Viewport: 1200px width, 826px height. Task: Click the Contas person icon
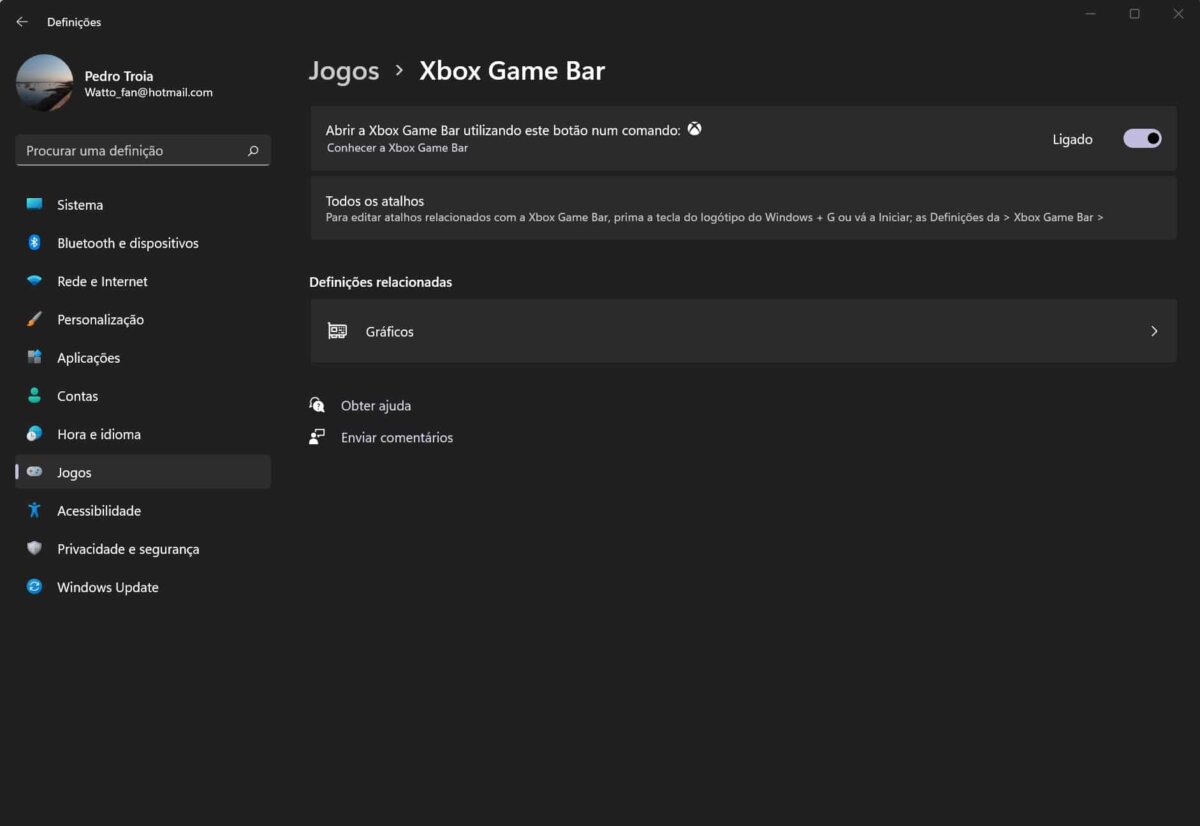point(35,396)
